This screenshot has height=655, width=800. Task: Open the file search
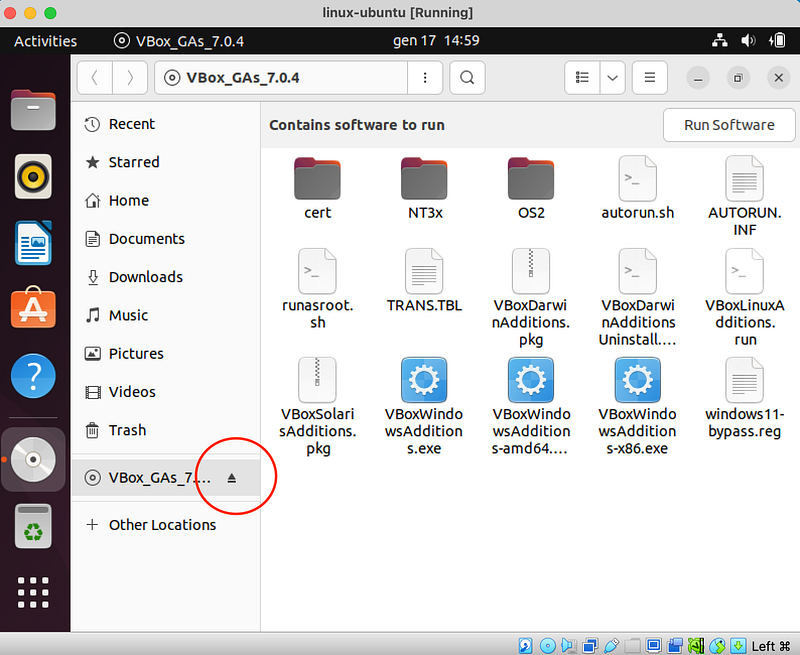point(467,78)
